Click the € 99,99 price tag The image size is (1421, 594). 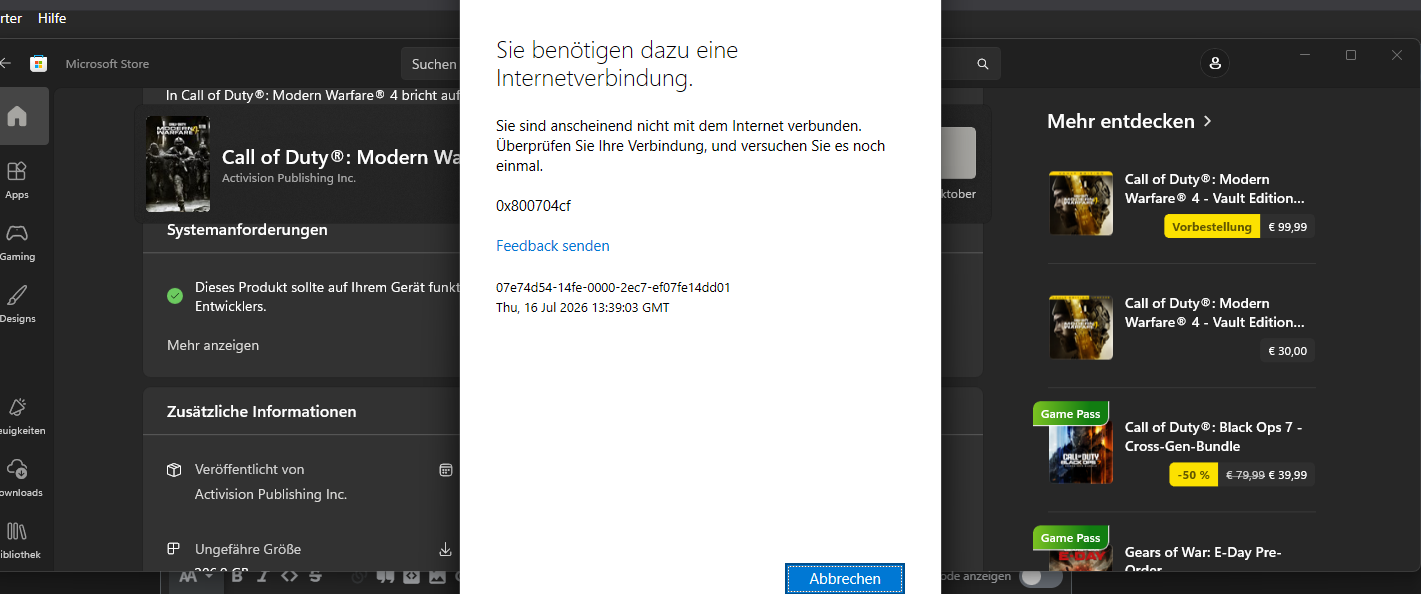tap(1287, 227)
